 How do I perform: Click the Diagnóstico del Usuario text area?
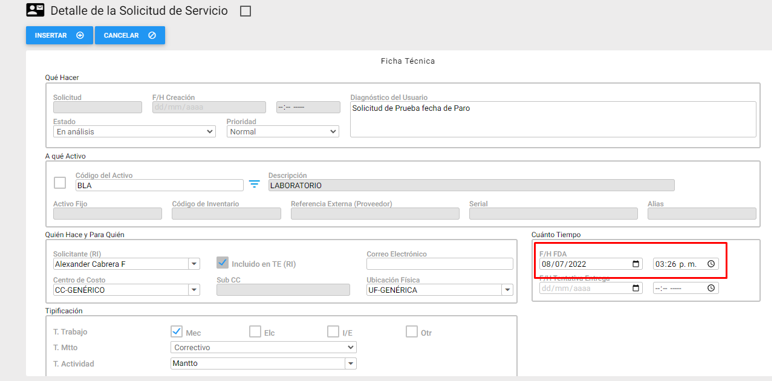tap(553, 119)
